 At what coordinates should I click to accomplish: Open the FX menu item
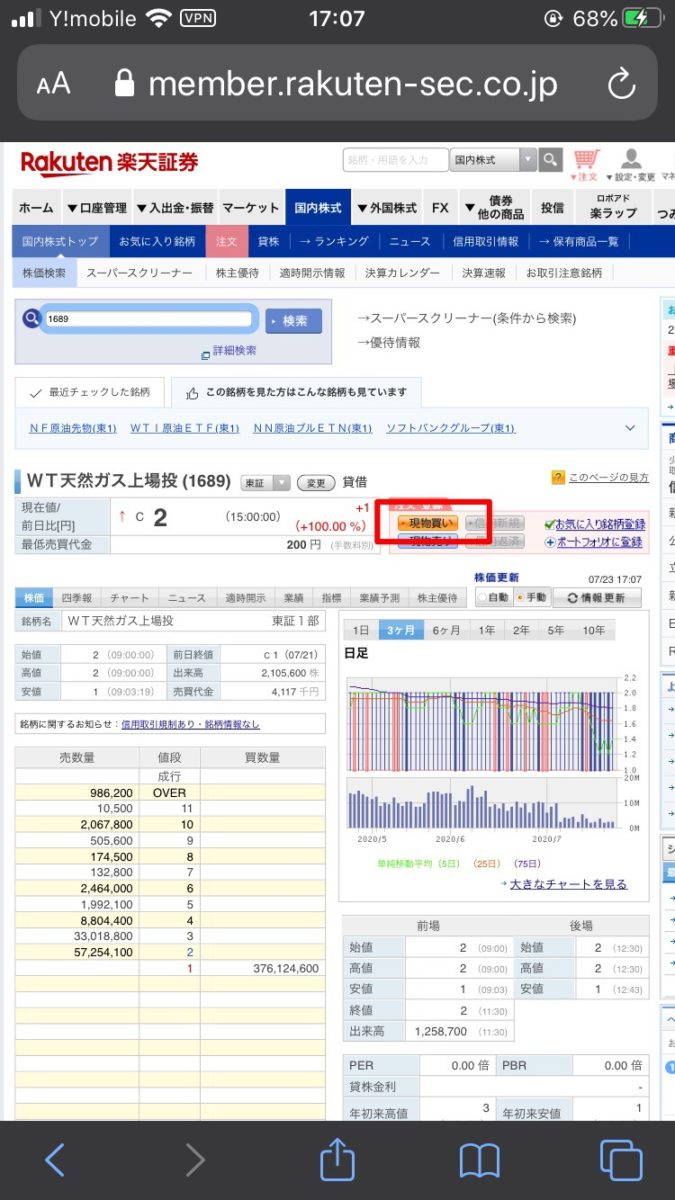[x=440, y=208]
